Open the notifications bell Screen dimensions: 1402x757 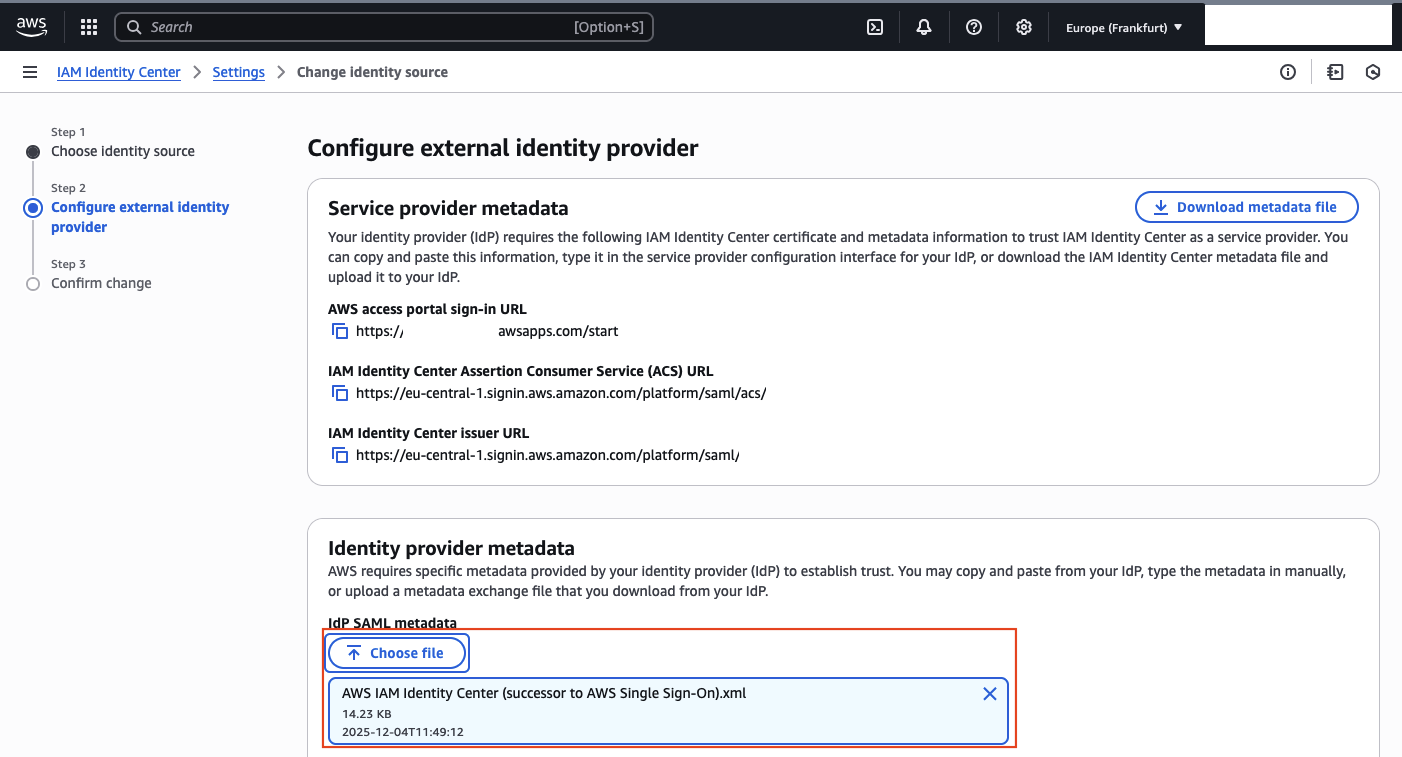pos(923,27)
